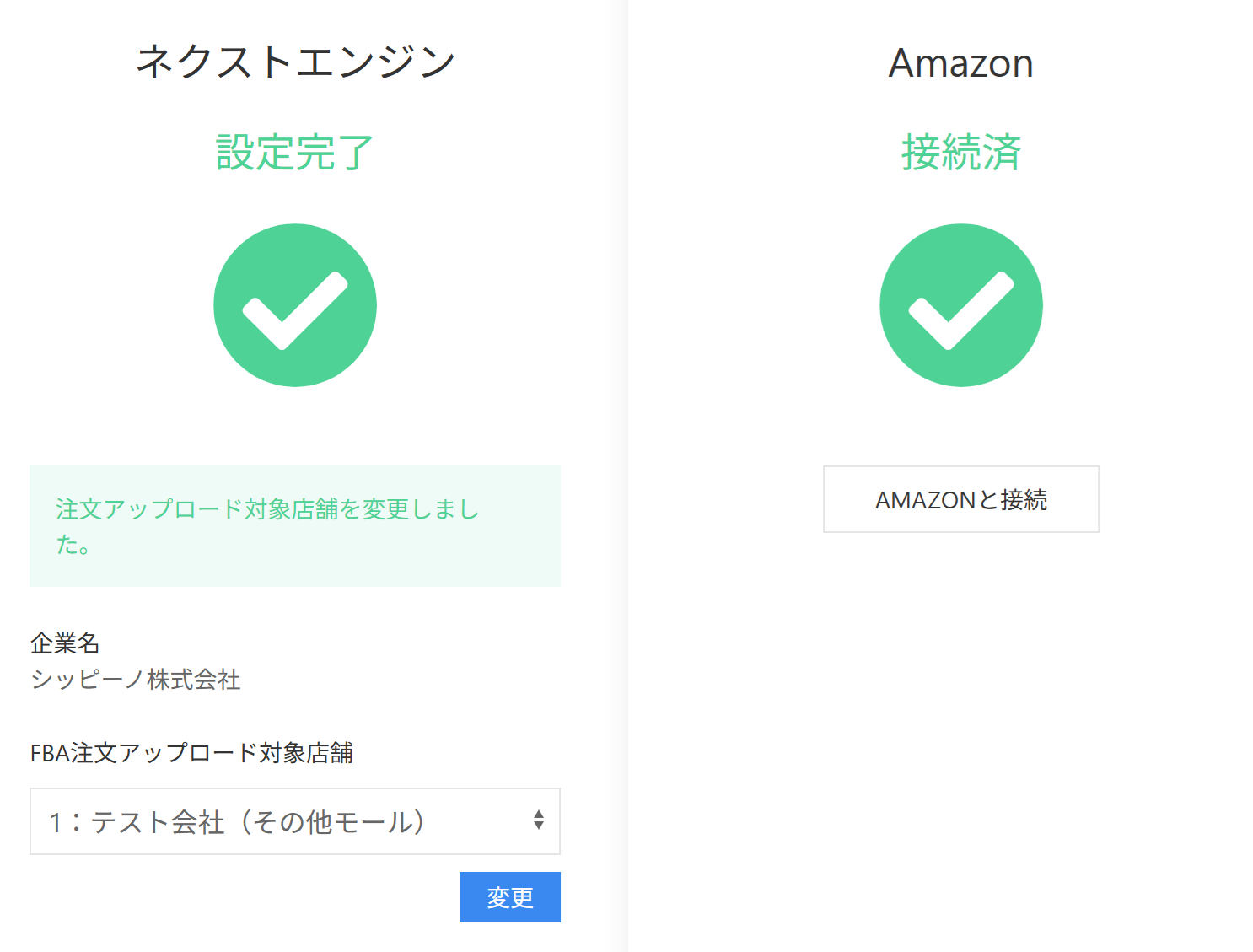Click the up arrow in store selector
The height and width of the screenshot is (952, 1253).
point(538,813)
